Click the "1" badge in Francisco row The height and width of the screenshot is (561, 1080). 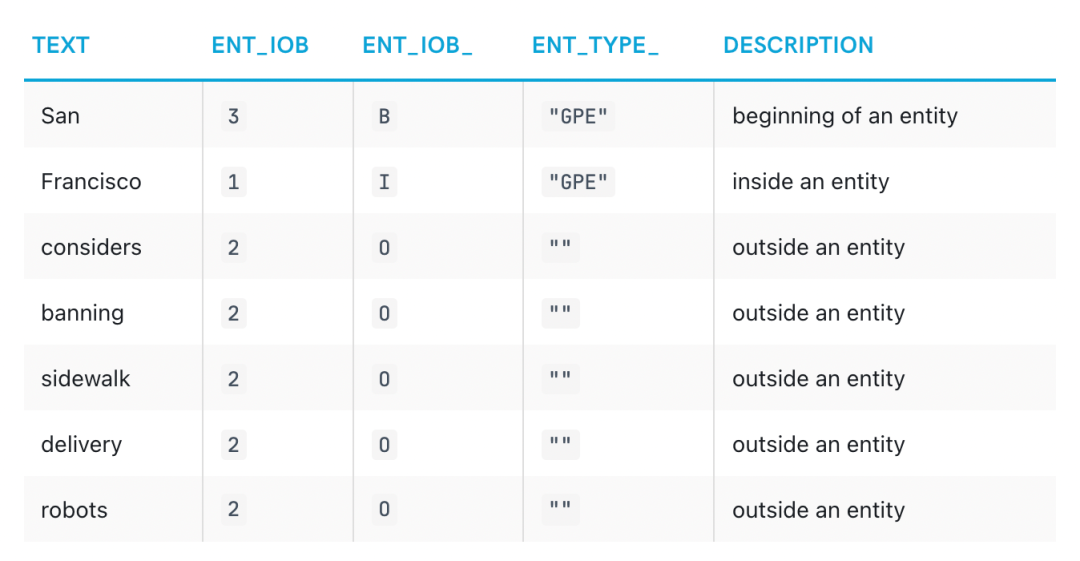point(233,182)
